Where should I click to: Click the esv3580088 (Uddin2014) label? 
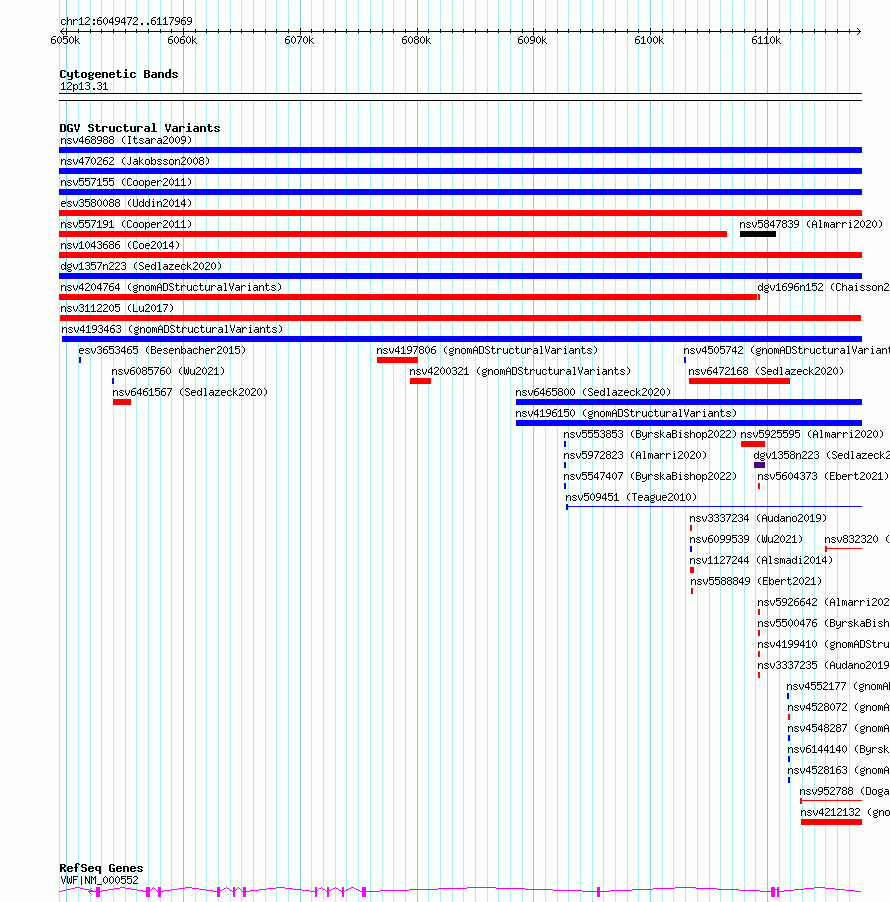[x=126, y=203]
